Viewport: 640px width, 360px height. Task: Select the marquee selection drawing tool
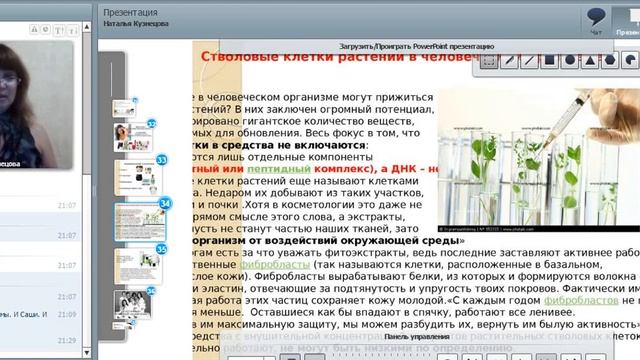(489, 60)
